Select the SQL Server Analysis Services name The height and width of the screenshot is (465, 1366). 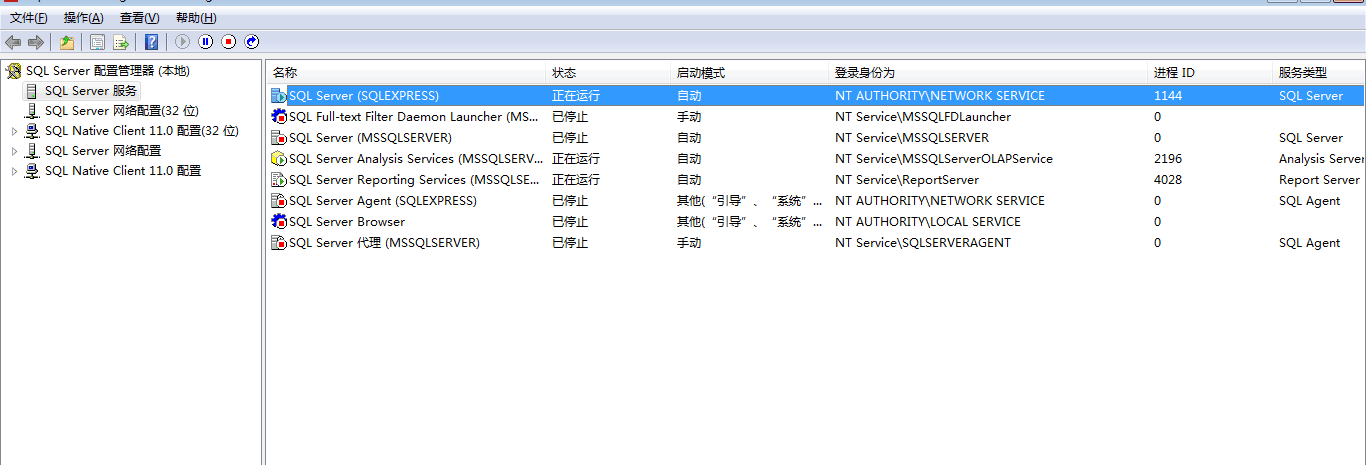(x=415, y=159)
